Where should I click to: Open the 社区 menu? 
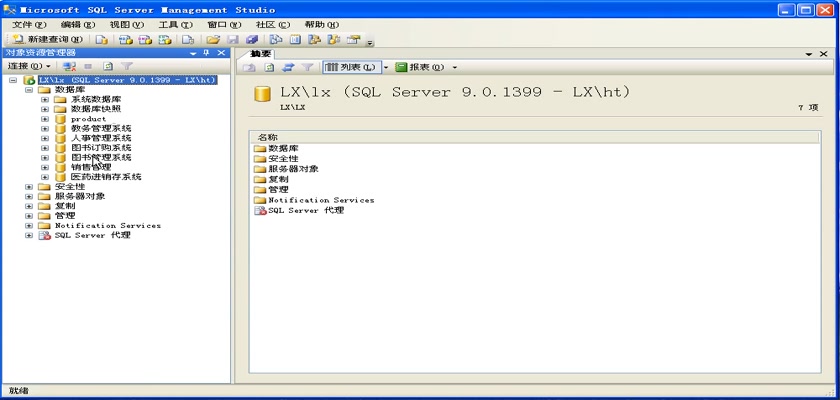(x=273, y=25)
